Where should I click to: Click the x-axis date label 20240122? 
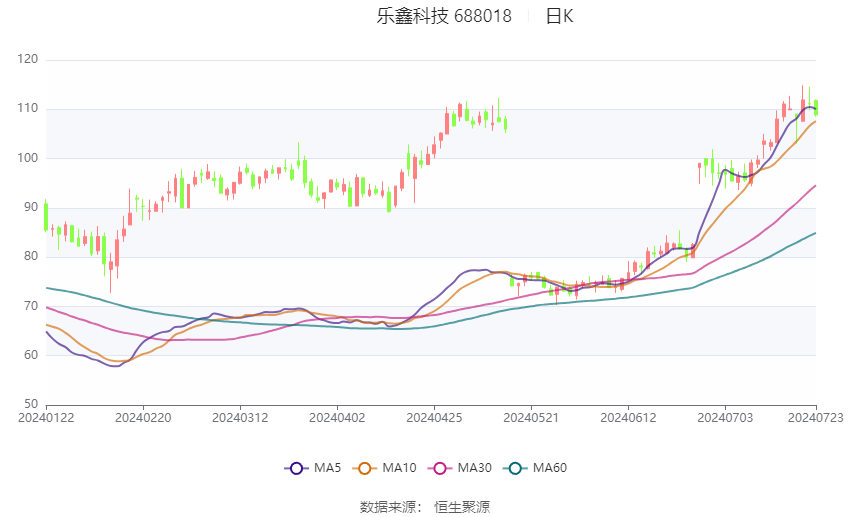[46, 418]
